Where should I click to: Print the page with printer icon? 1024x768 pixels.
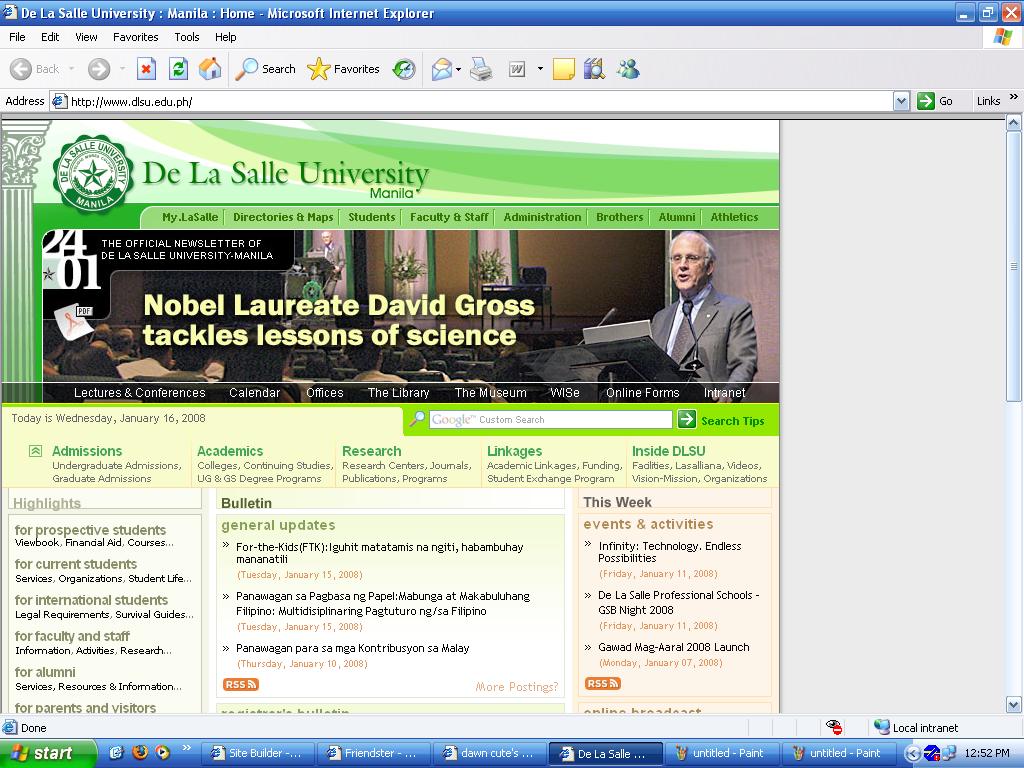(481, 69)
